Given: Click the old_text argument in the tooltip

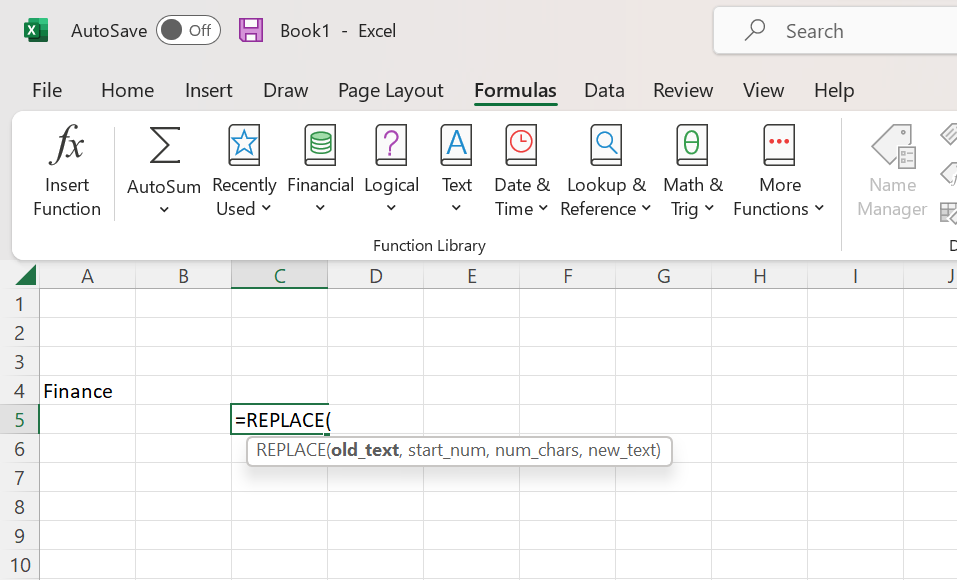Looking at the screenshot, I should (365, 450).
